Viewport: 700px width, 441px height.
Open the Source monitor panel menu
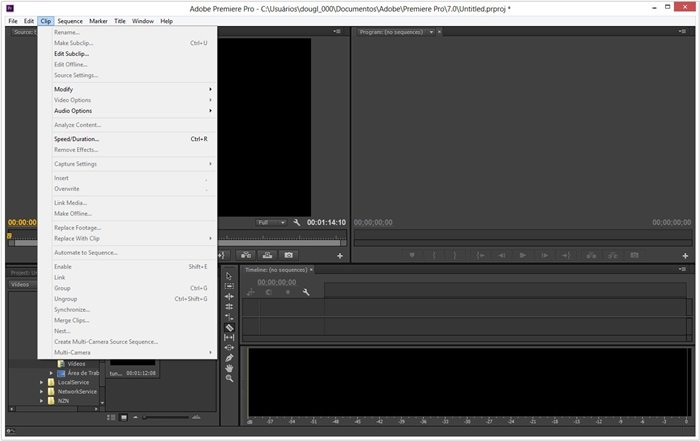[337, 31]
